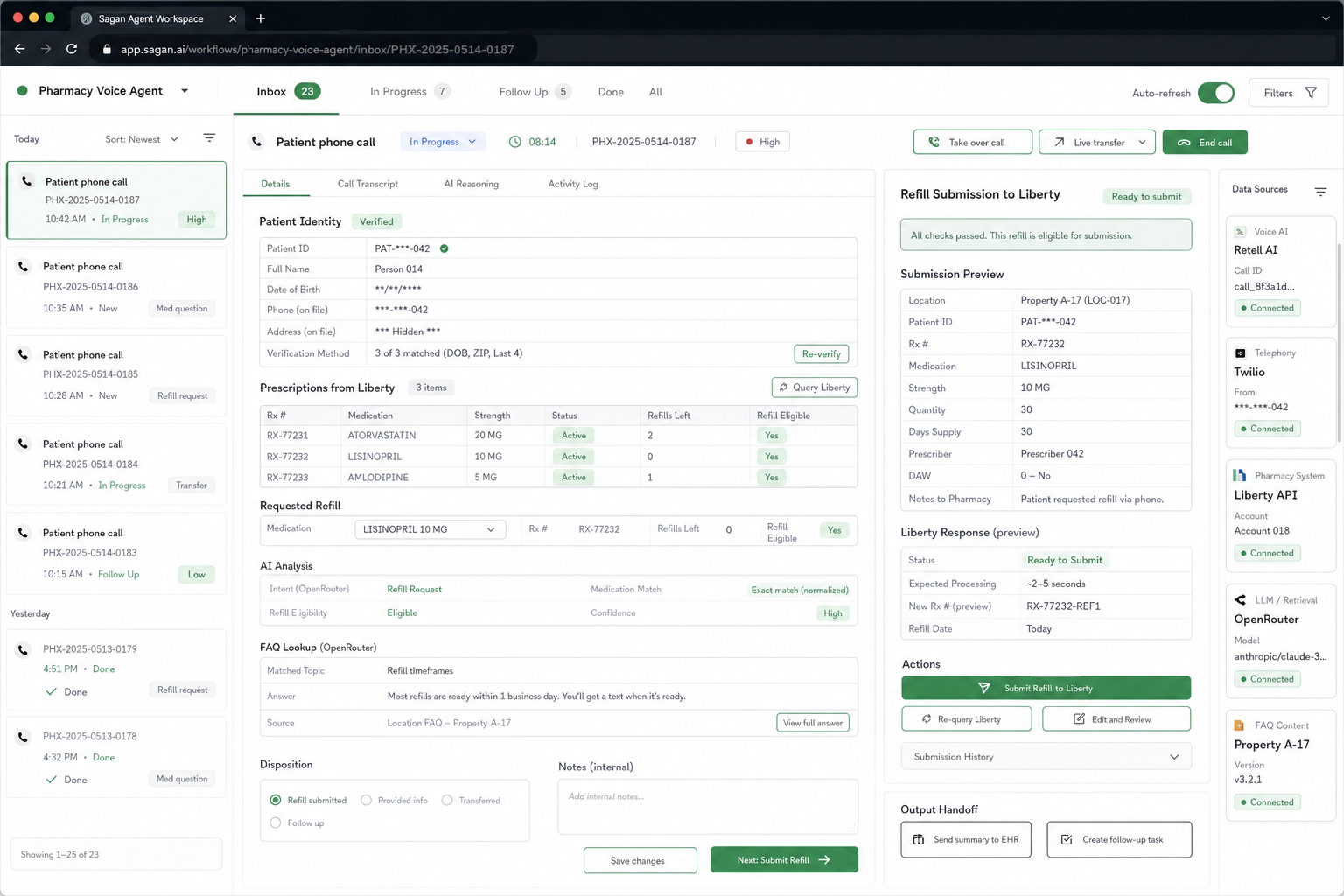Viewport: 1344px width, 896px height.
Task: Open the In Progress status dropdown in header
Action: [x=442, y=142]
